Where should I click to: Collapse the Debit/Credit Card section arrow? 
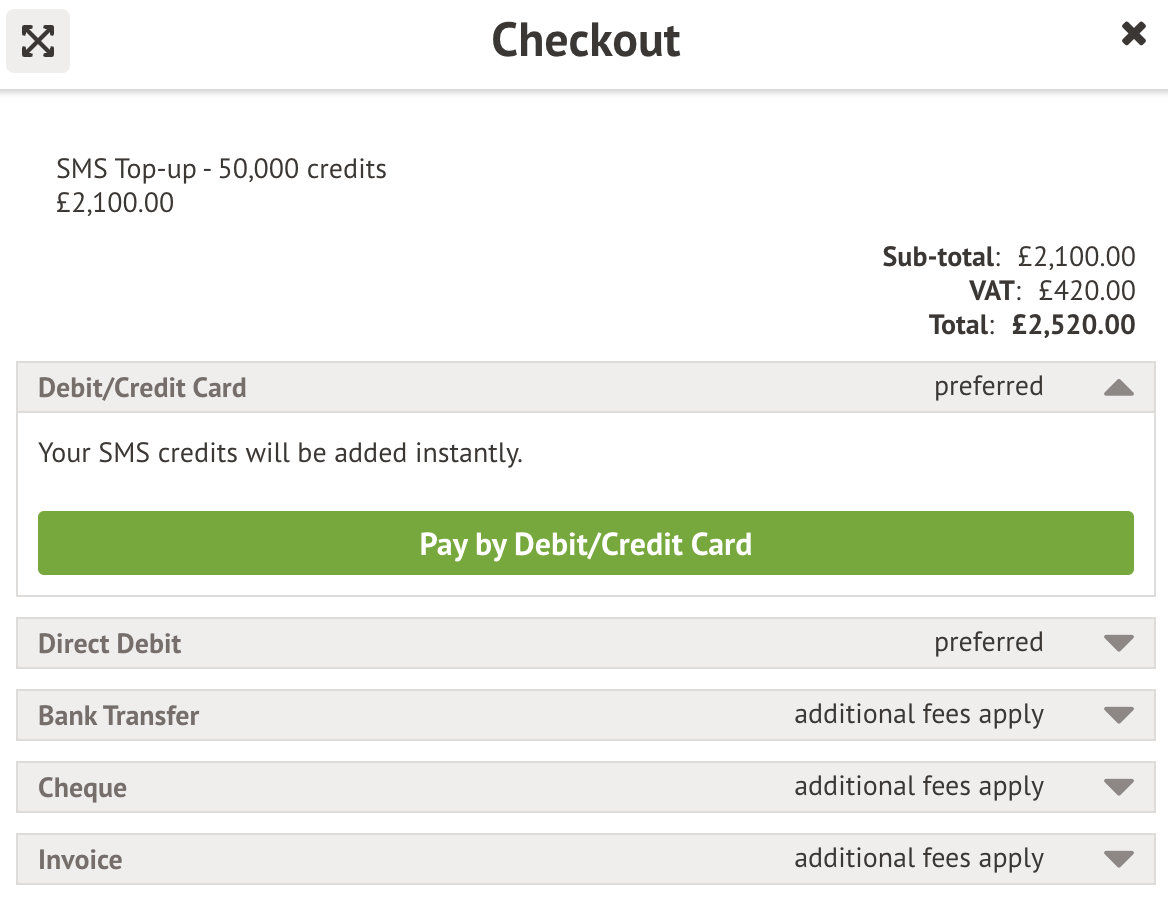(1118, 388)
